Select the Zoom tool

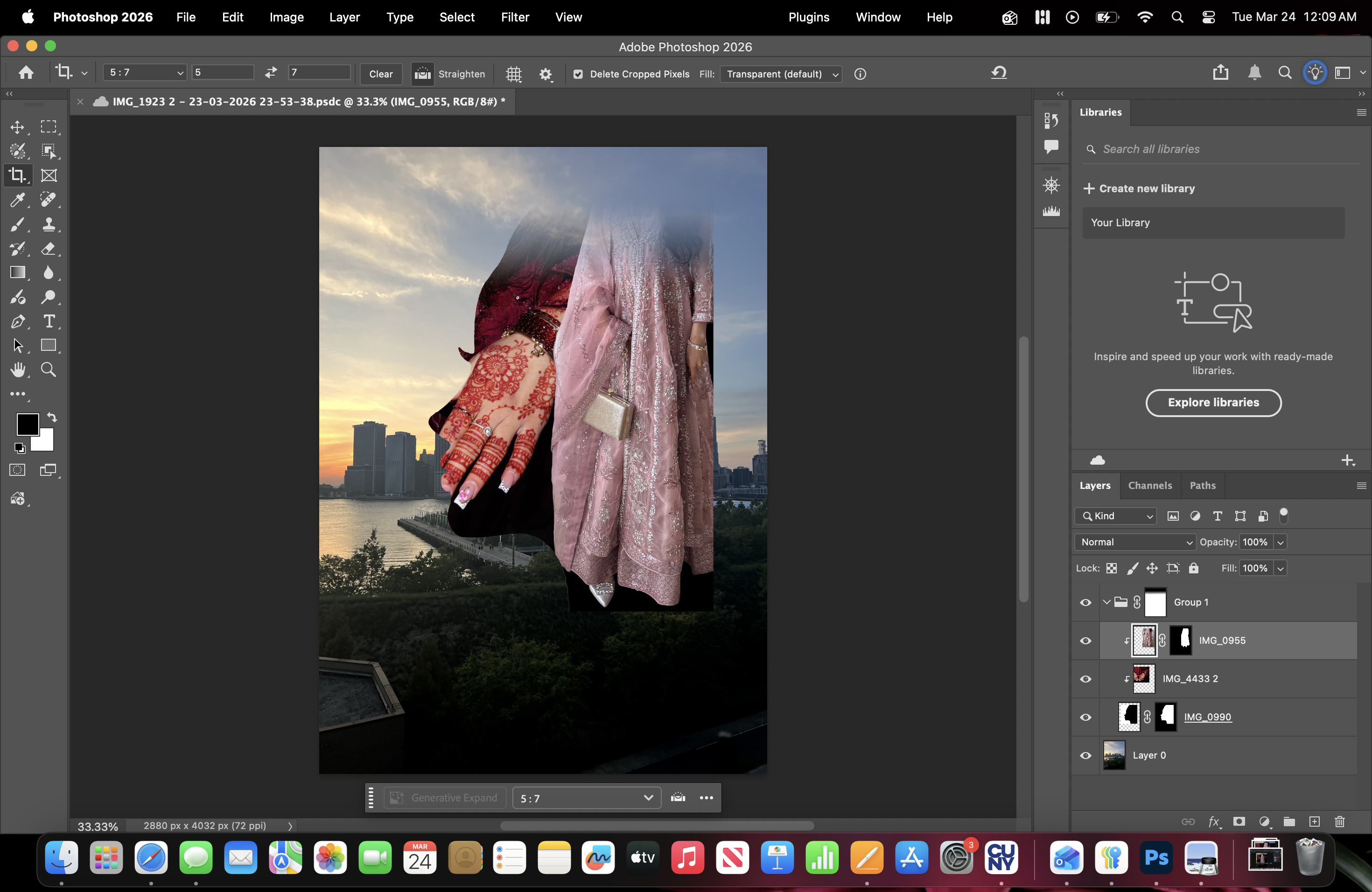pos(49,369)
